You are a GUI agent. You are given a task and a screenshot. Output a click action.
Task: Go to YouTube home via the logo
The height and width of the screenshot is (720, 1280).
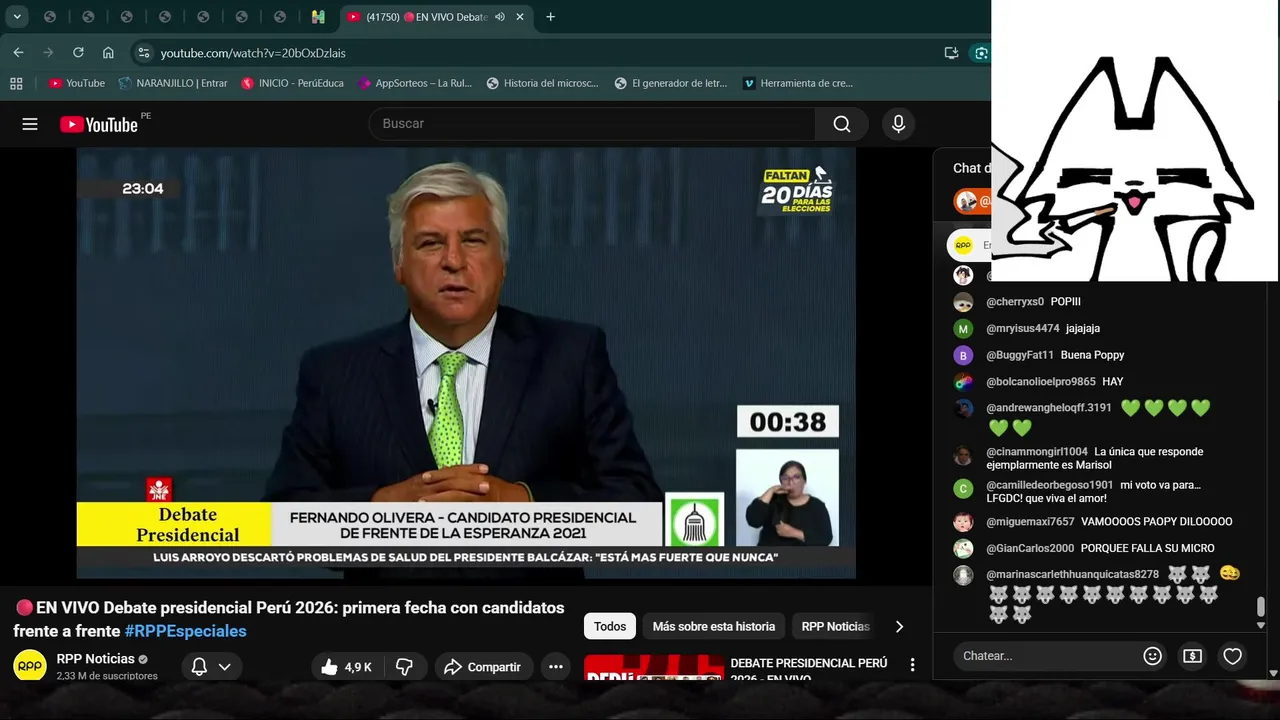[x=99, y=124]
